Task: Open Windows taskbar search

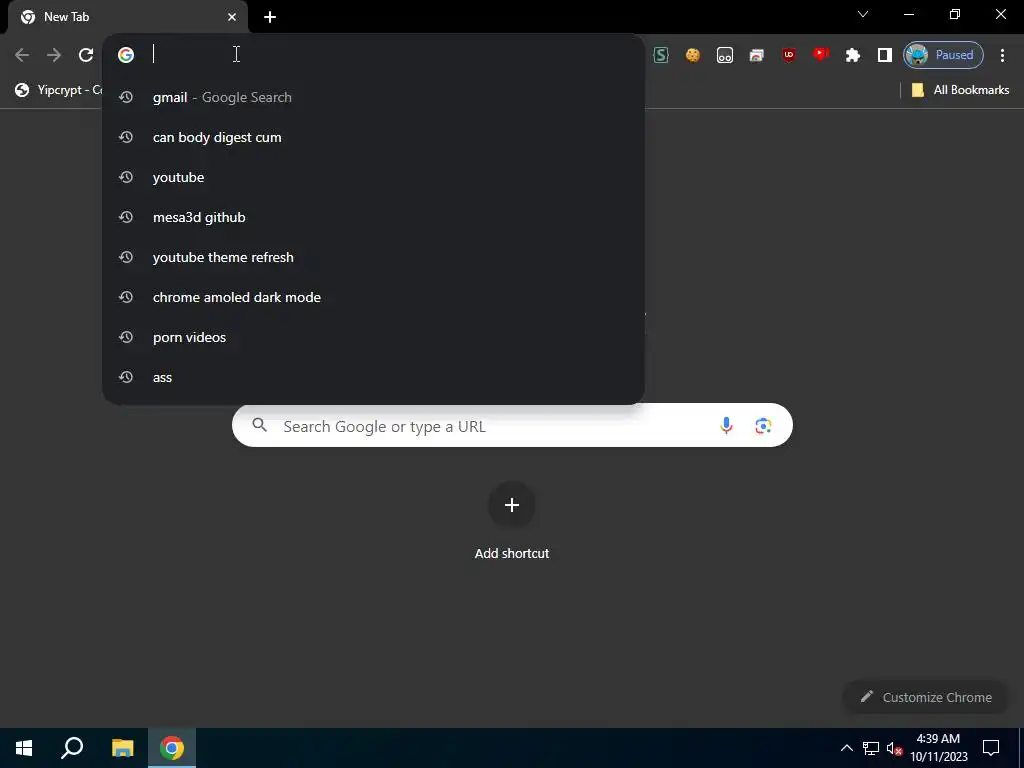Action: (72, 748)
